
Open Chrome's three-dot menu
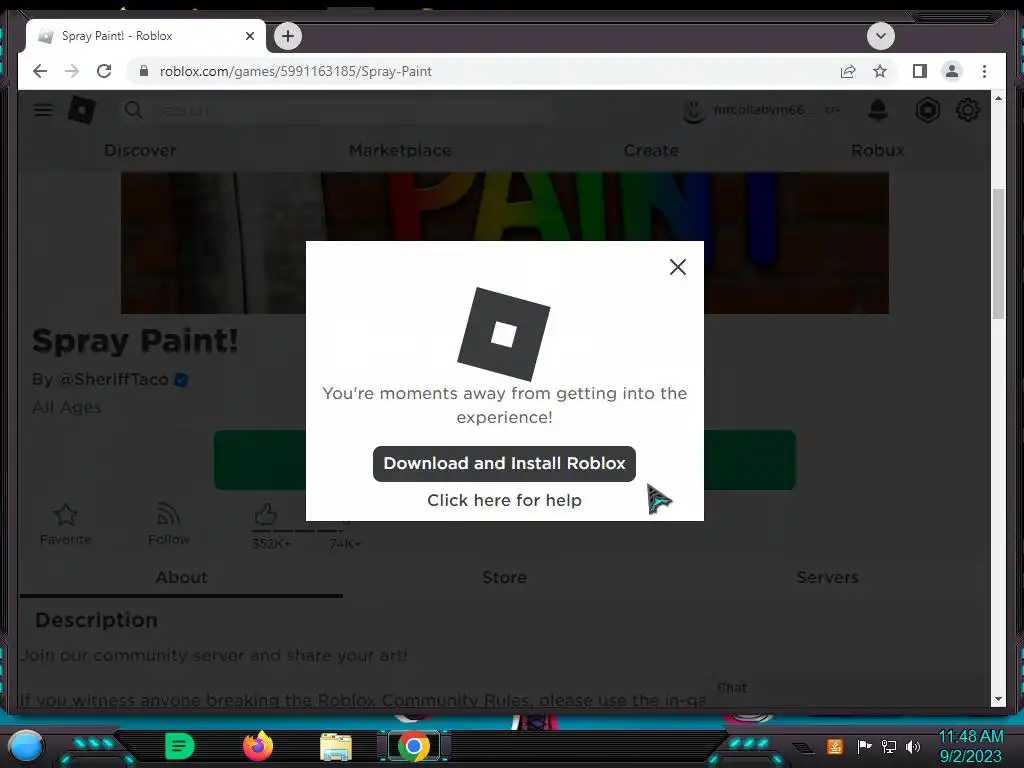click(x=984, y=71)
